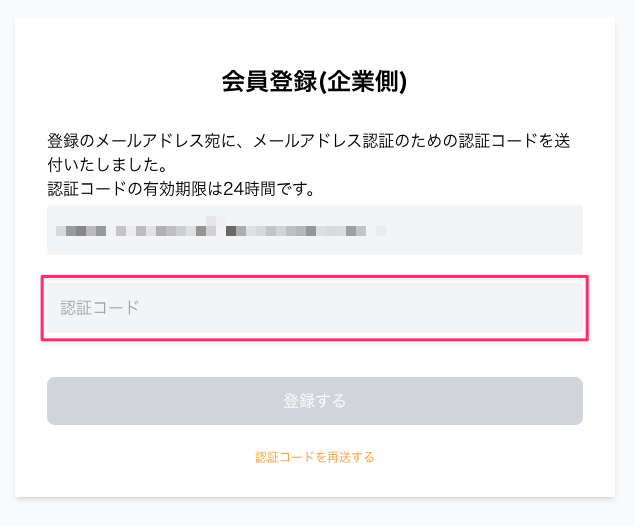The image size is (635, 526).
Task: Place cursor in the 認証コード placeholder box
Action: 314,308
